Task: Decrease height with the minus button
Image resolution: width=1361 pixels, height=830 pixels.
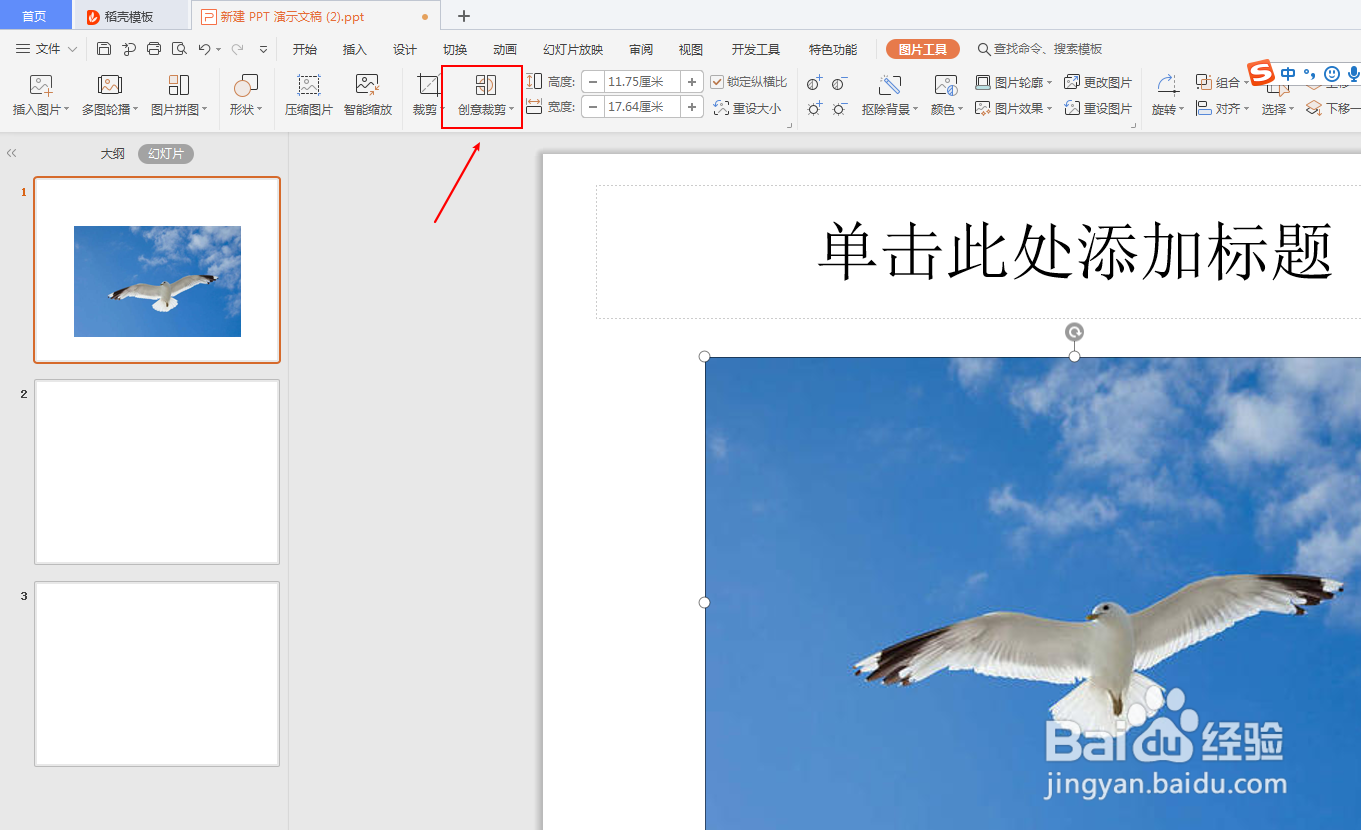Action: [593, 82]
